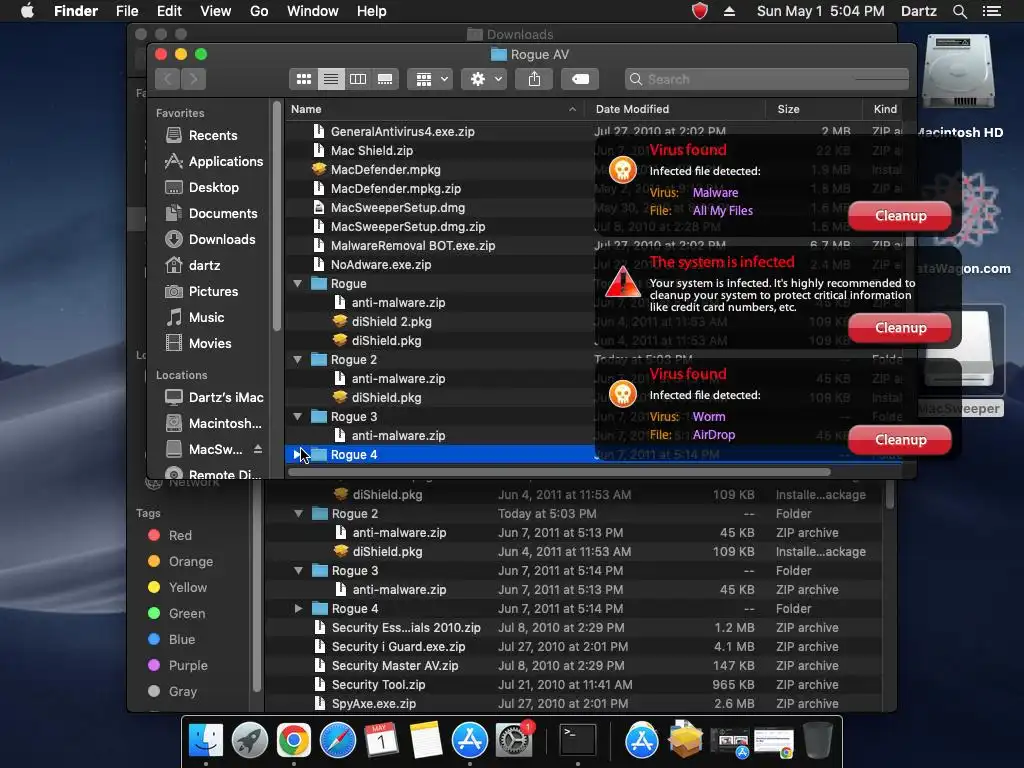Click Cleanup on the Worm virus alert
The width and height of the screenshot is (1024, 768).
900,440
